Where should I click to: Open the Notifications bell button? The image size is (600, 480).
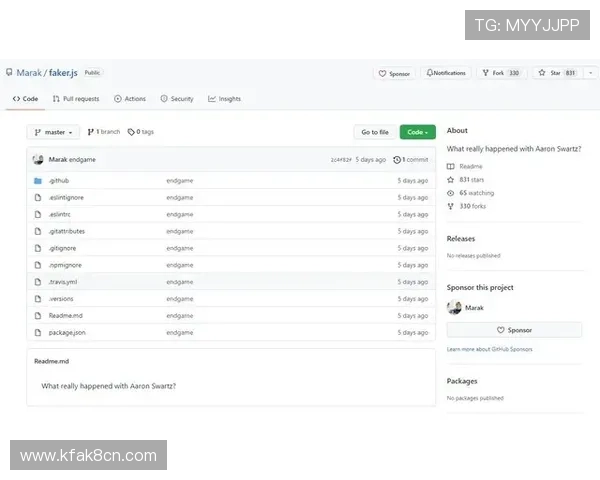click(x=446, y=73)
